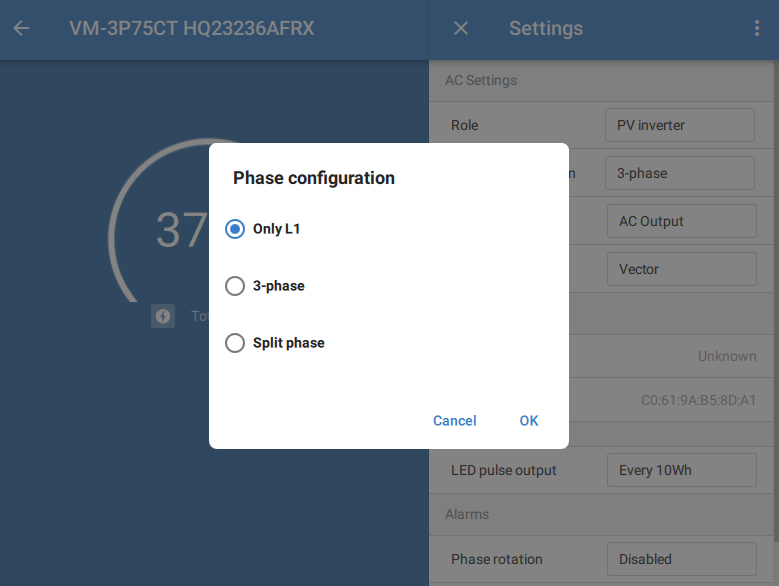
Task: Select the Only L1 radio button
Action: [235, 229]
